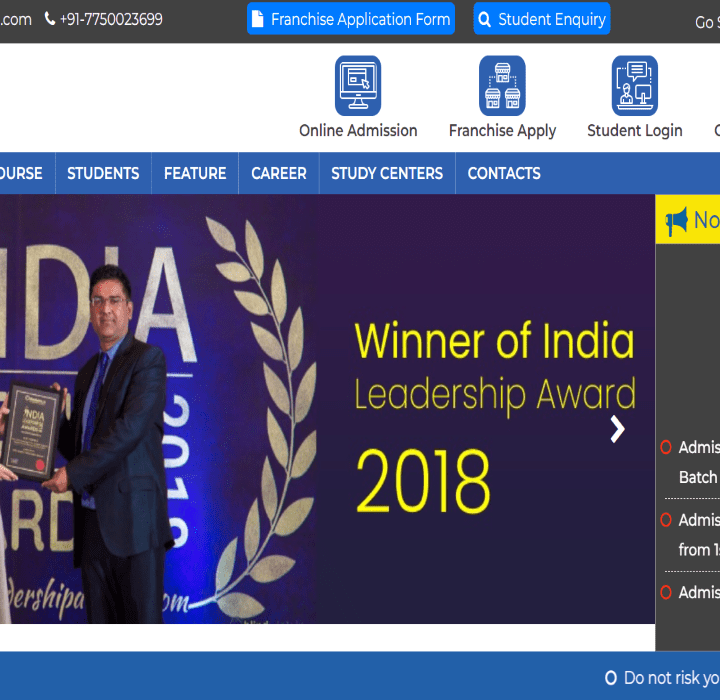The width and height of the screenshot is (720, 700).
Task: Open the STUDY CENTERS menu
Action: point(387,173)
